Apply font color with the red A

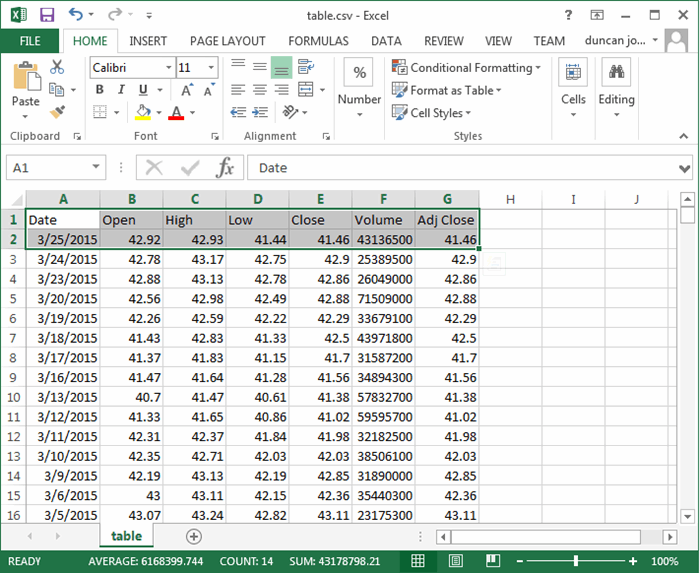click(x=176, y=112)
